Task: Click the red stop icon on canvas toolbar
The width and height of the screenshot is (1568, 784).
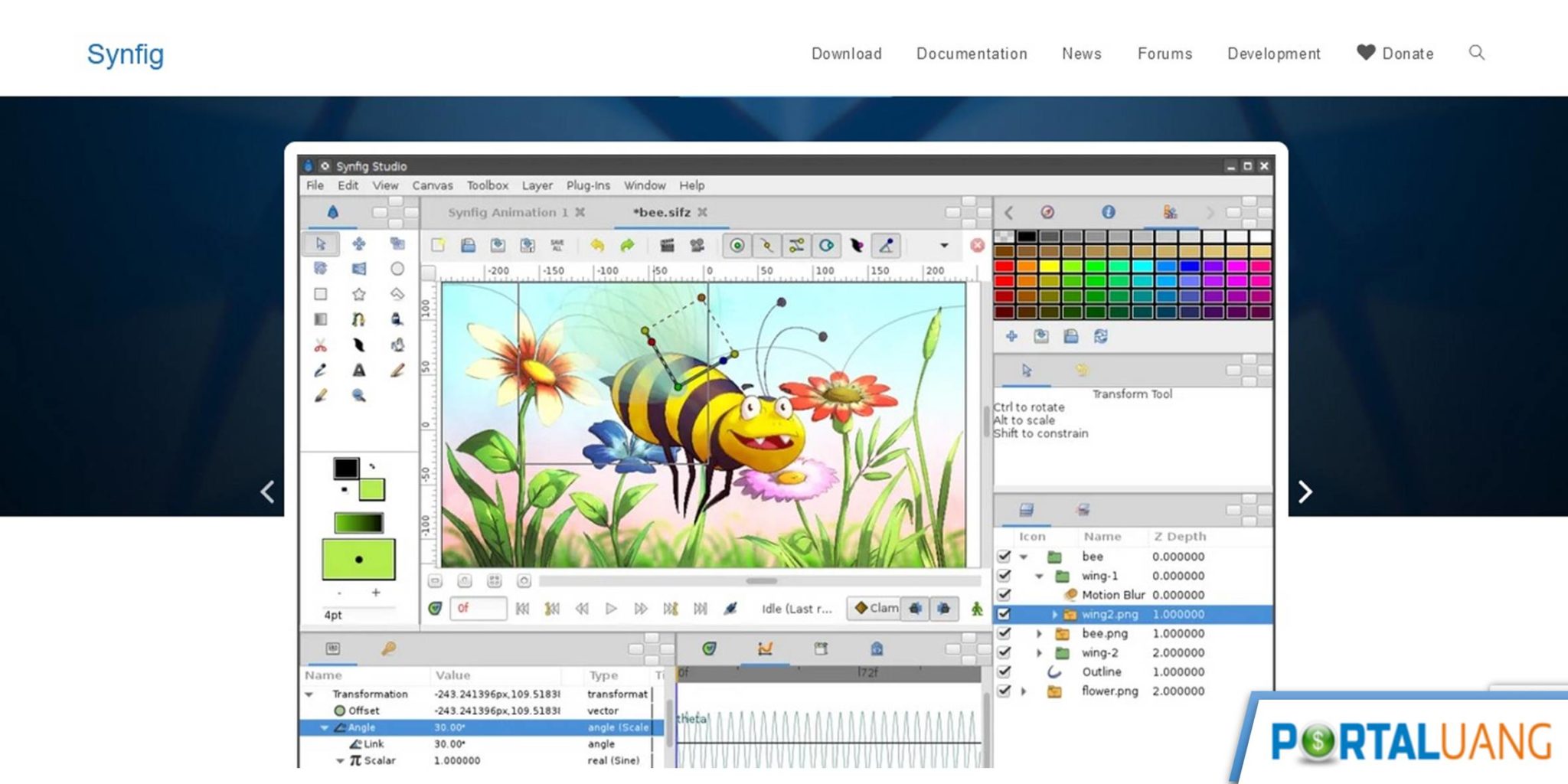Action: pos(978,245)
